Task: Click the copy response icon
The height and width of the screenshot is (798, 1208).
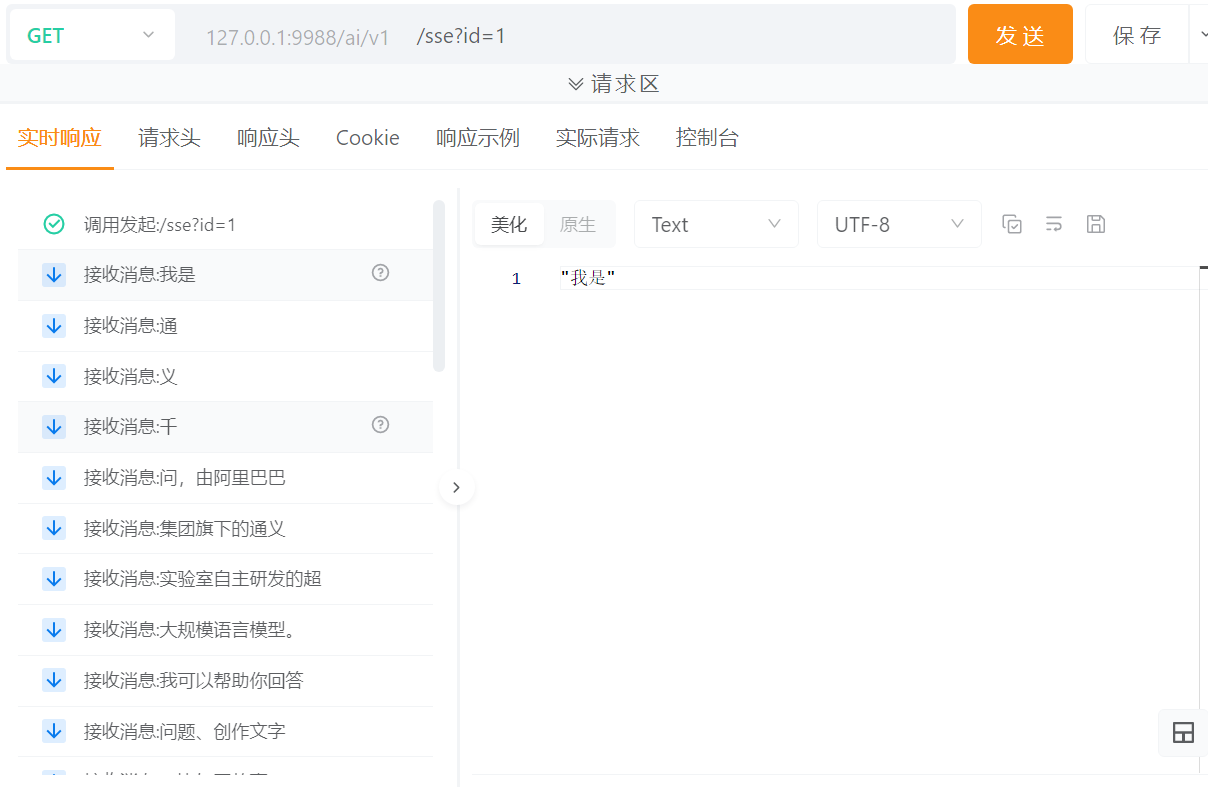Action: 1012,224
